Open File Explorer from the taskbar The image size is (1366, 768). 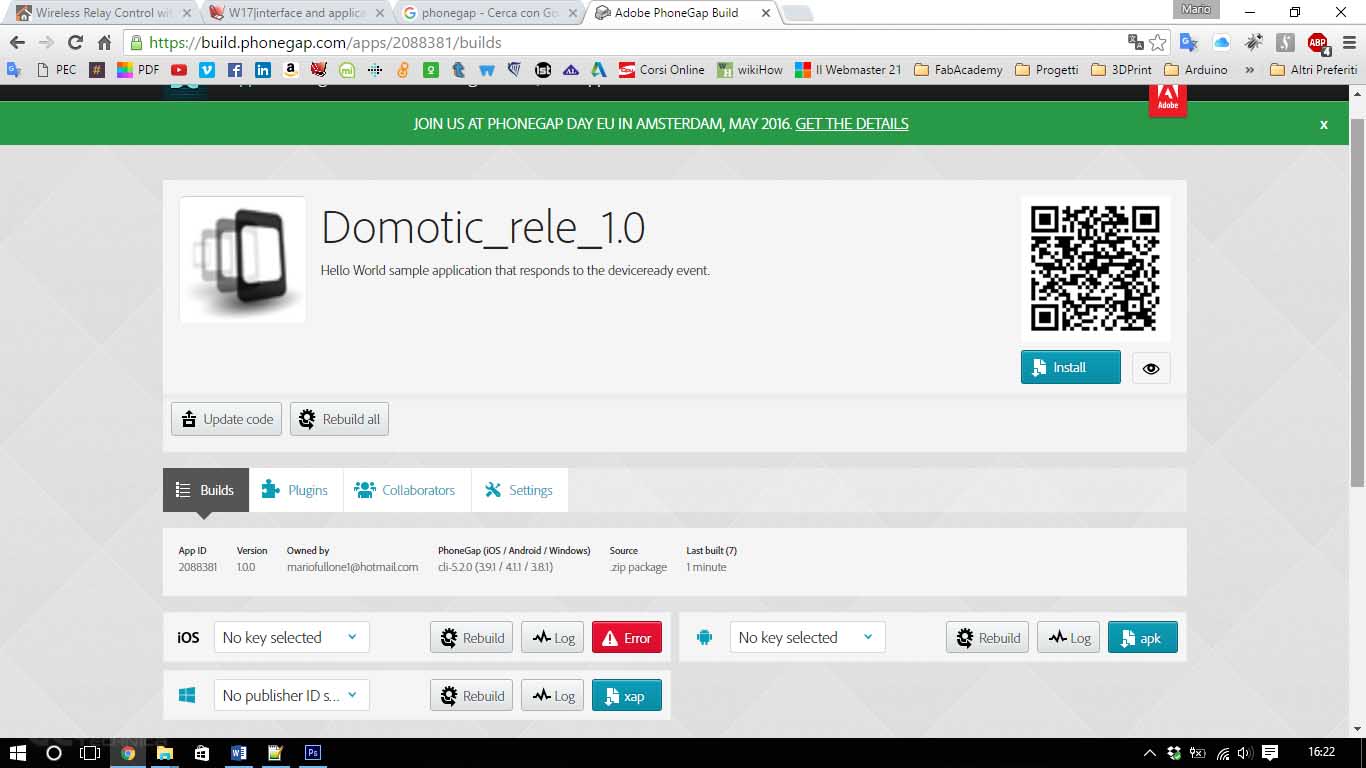(164, 753)
